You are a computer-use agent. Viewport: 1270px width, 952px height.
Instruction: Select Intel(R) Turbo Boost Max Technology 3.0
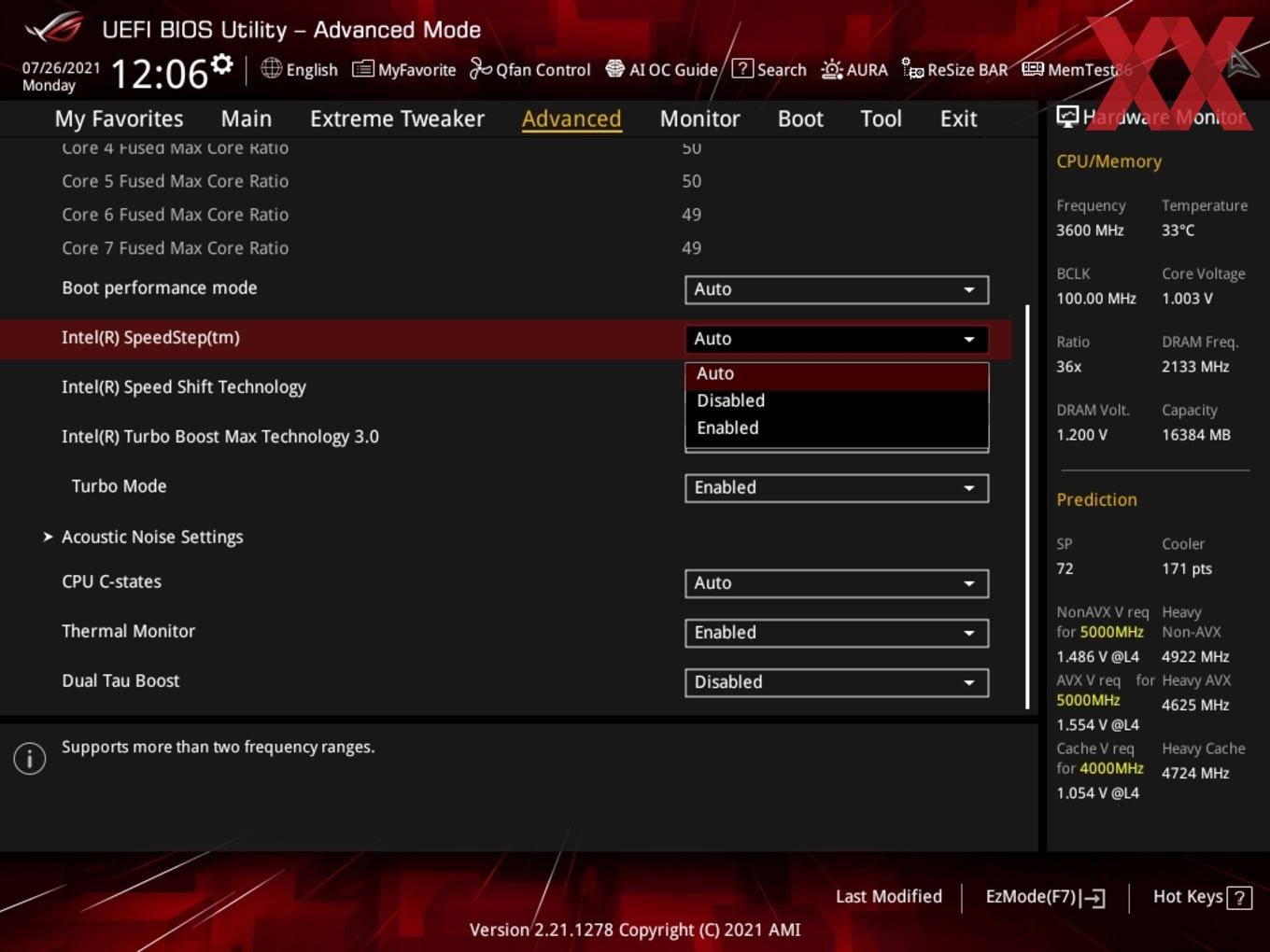[220, 437]
